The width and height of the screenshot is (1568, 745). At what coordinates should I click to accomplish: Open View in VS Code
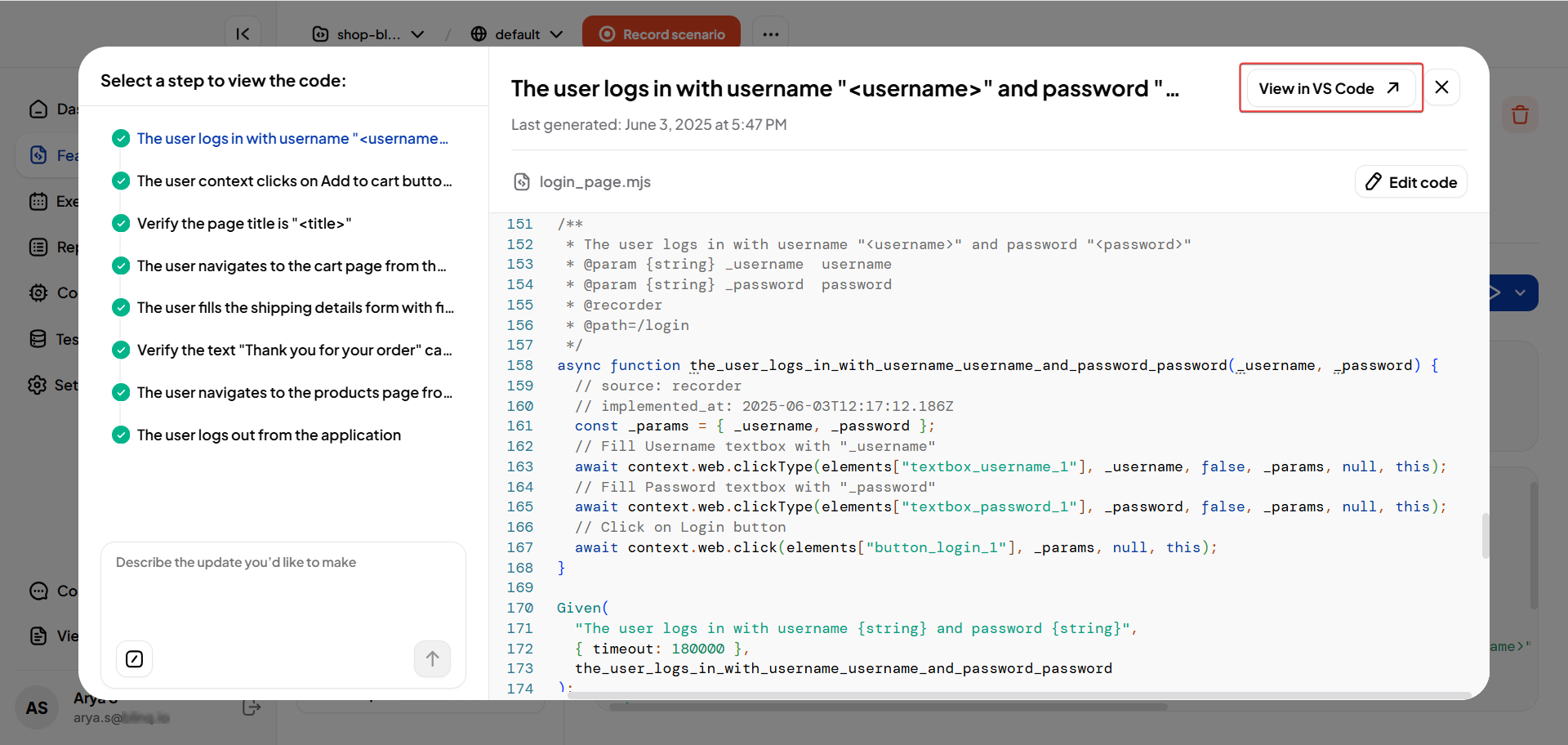click(x=1329, y=88)
